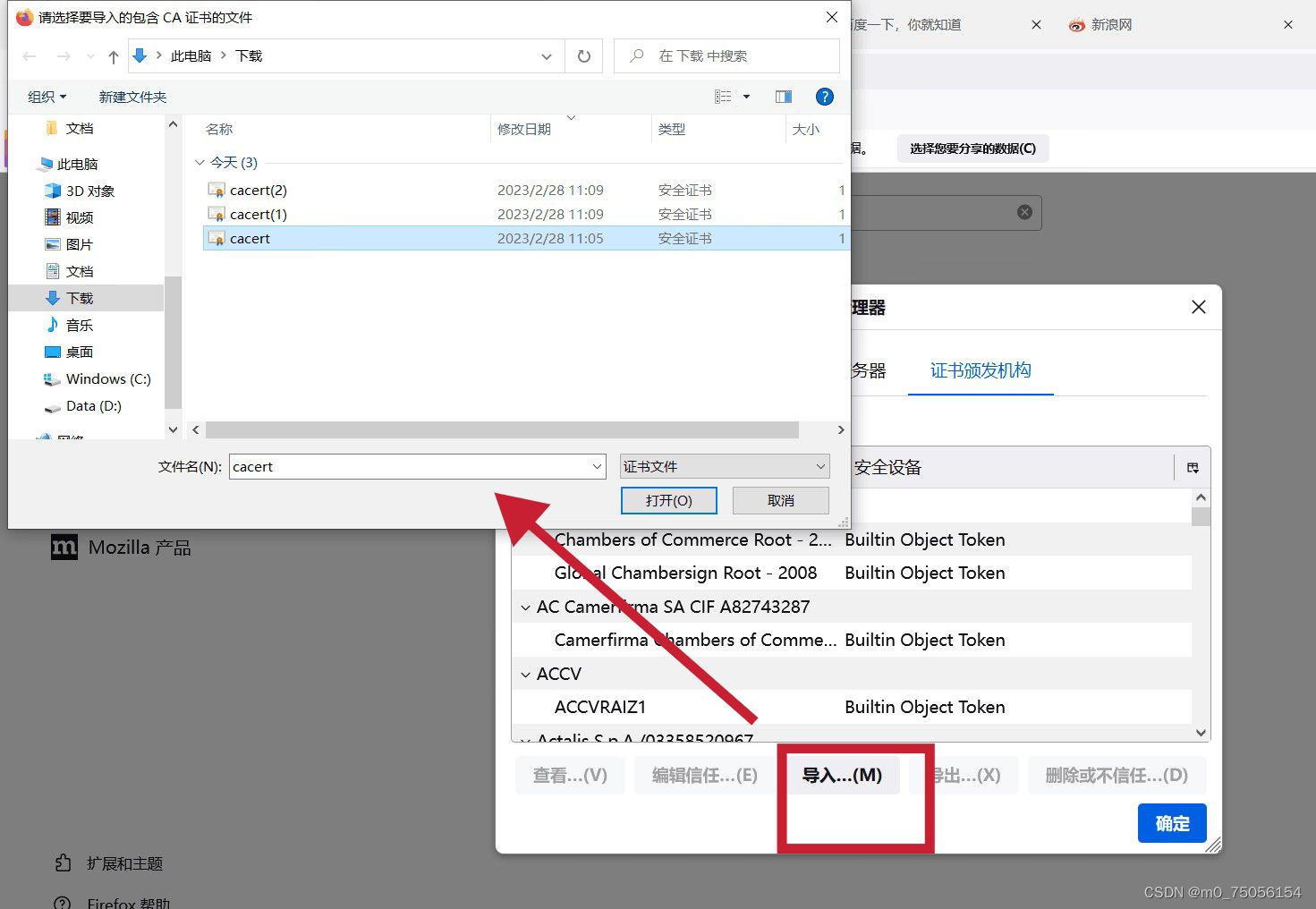Sort files by 类型 column

(x=671, y=129)
